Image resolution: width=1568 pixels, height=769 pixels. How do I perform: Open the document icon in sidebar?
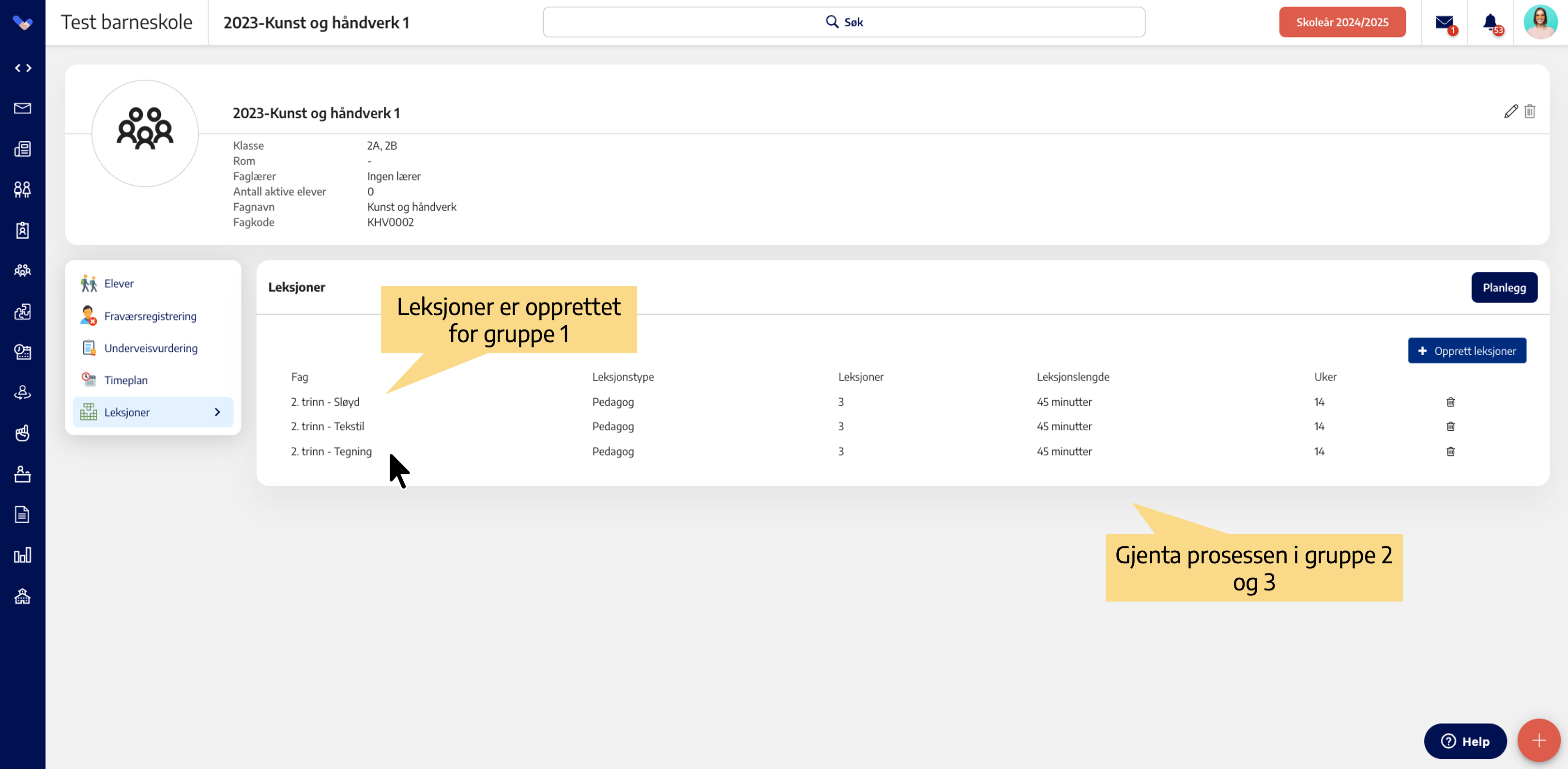click(x=23, y=515)
